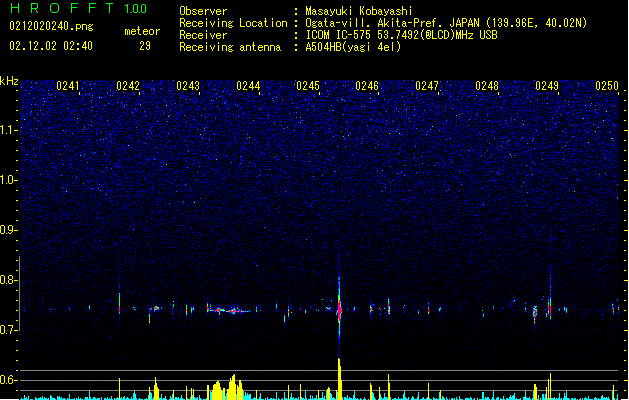Click the 0243 time marker
629x400 pixels.
188,86
